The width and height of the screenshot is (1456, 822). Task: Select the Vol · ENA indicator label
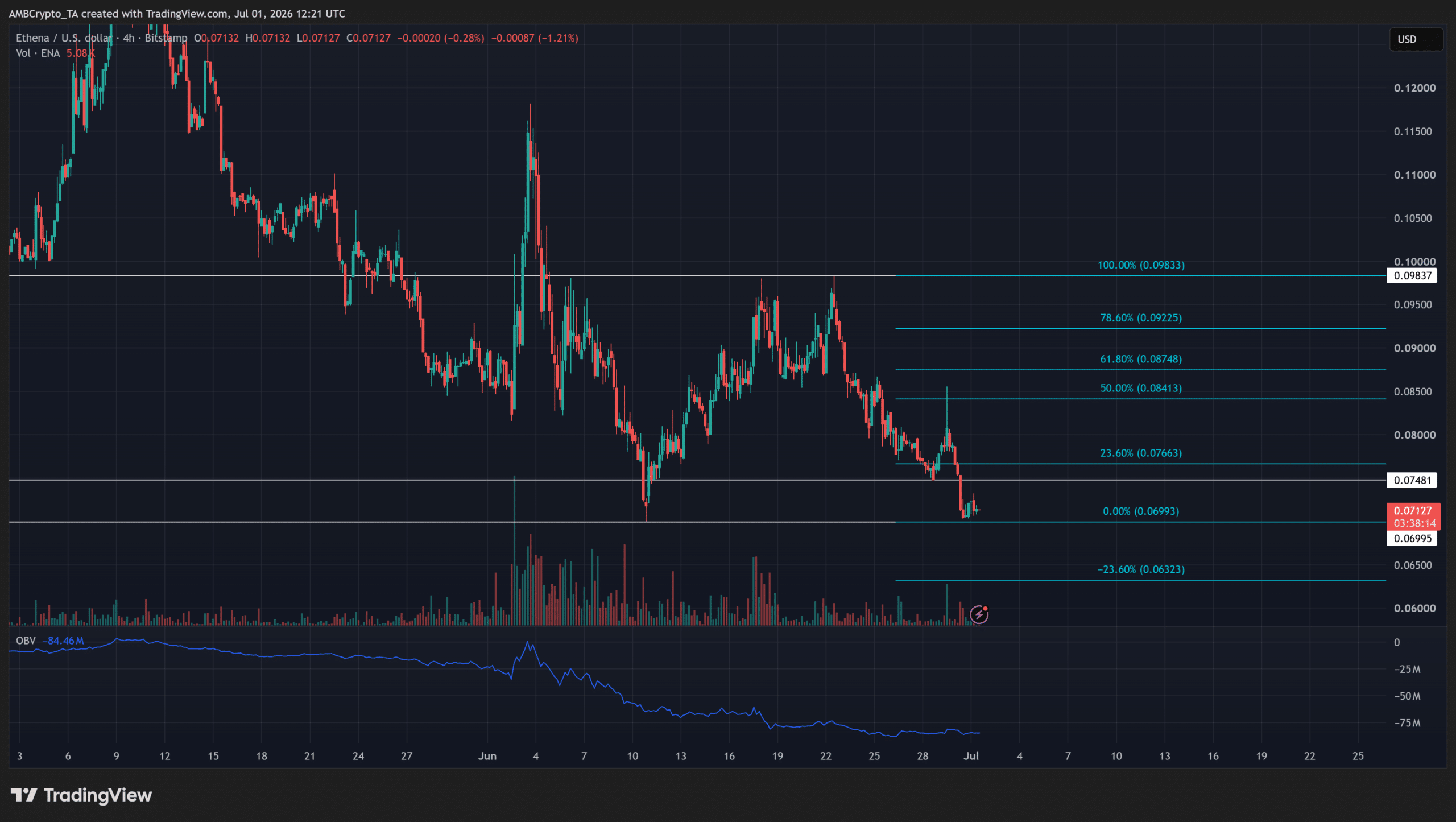(38, 53)
